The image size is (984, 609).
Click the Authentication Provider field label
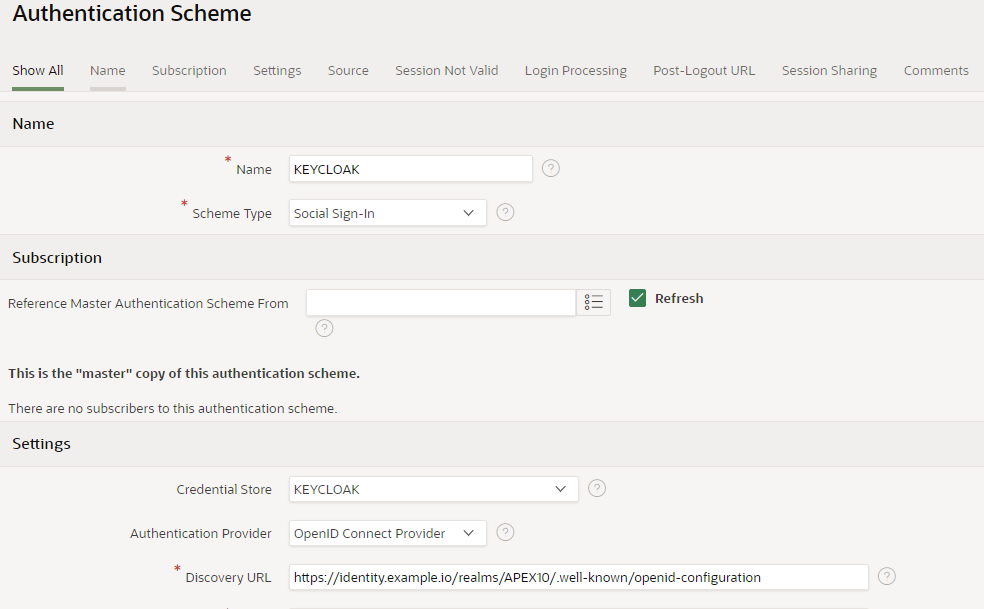(x=201, y=533)
